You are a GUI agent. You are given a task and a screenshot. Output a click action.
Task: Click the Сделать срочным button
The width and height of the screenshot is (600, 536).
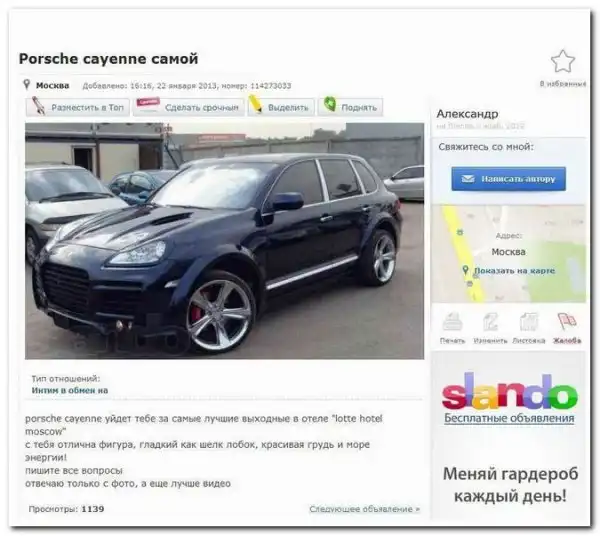coord(188,107)
